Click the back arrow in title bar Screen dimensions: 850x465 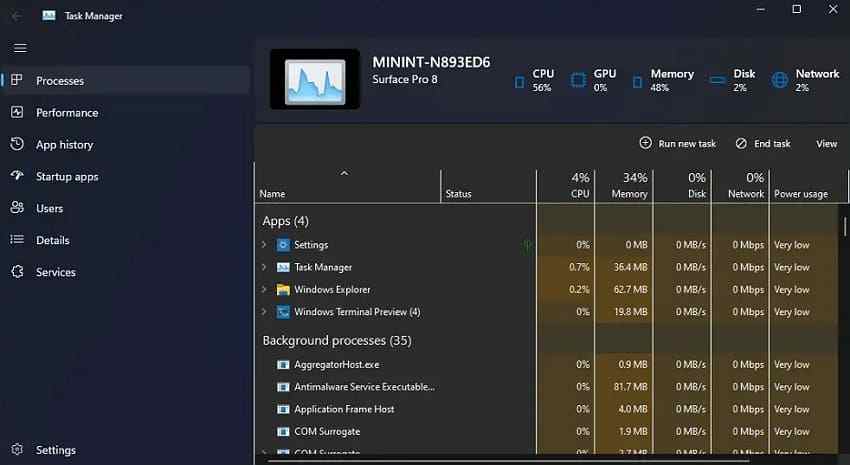[x=16, y=16]
